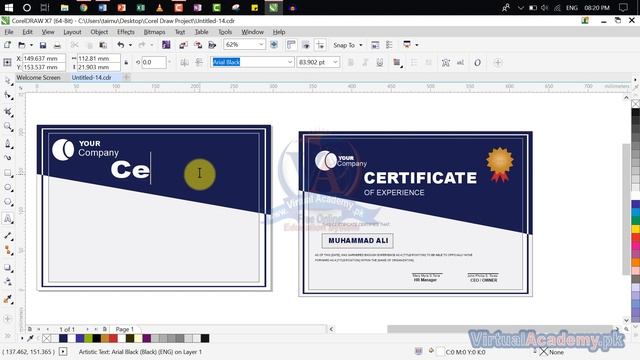Select the Drop Shadow tool
The image size is (640, 360).
click(x=7, y=267)
